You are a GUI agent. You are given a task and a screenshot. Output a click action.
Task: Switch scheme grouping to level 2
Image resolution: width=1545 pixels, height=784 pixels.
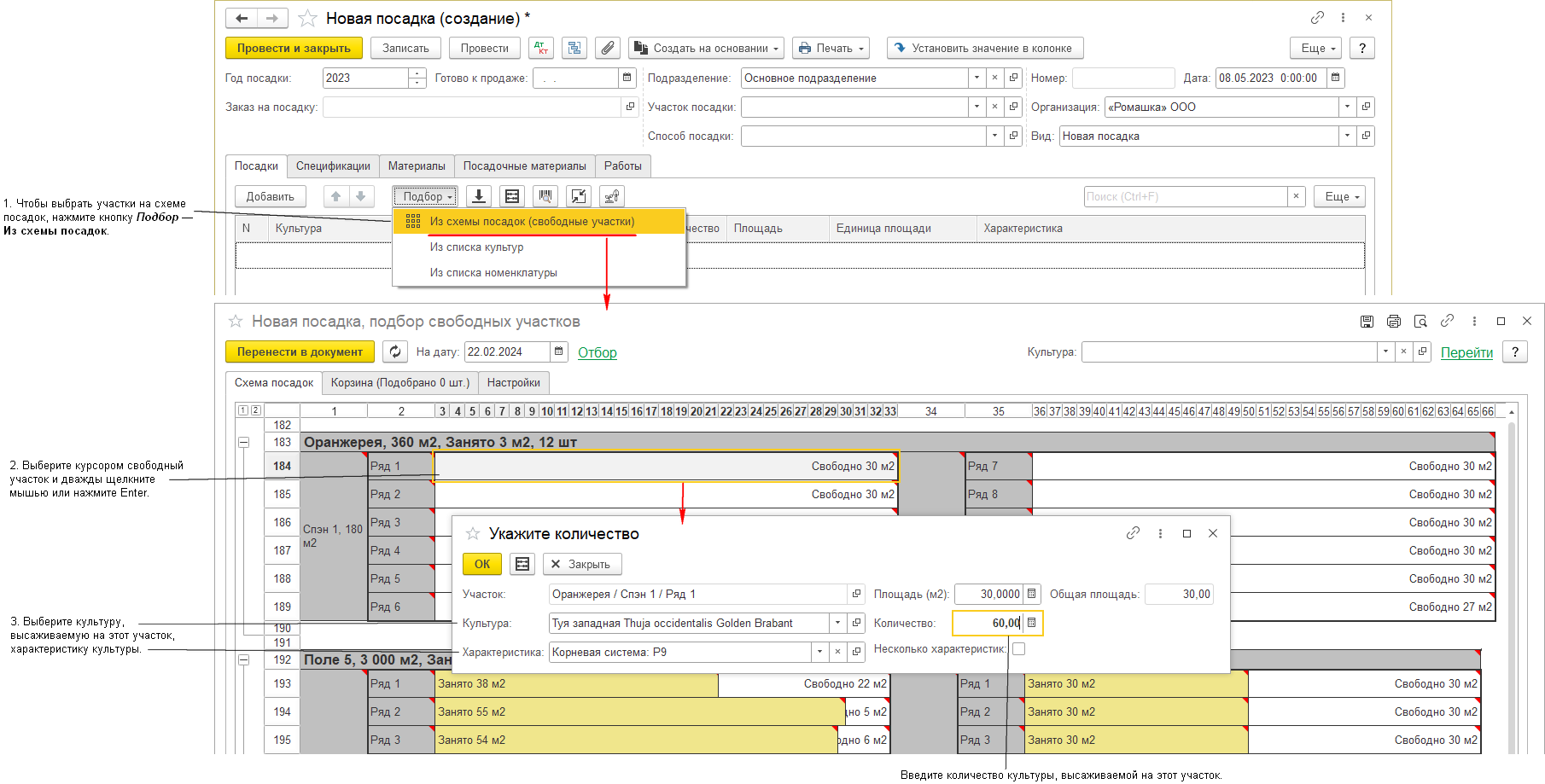[x=255, y=410]
